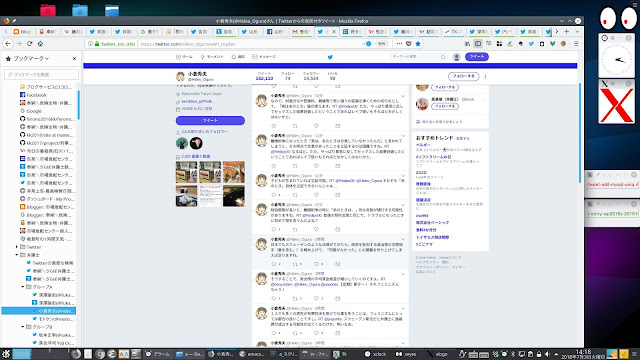Retweet the first visible tweet

click(295, 126)
